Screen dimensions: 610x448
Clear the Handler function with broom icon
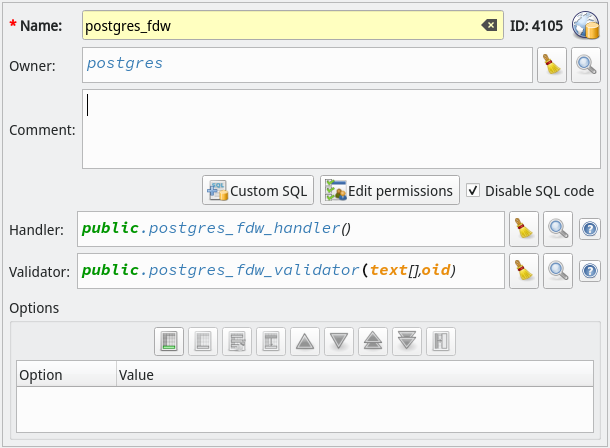[524, 229]
